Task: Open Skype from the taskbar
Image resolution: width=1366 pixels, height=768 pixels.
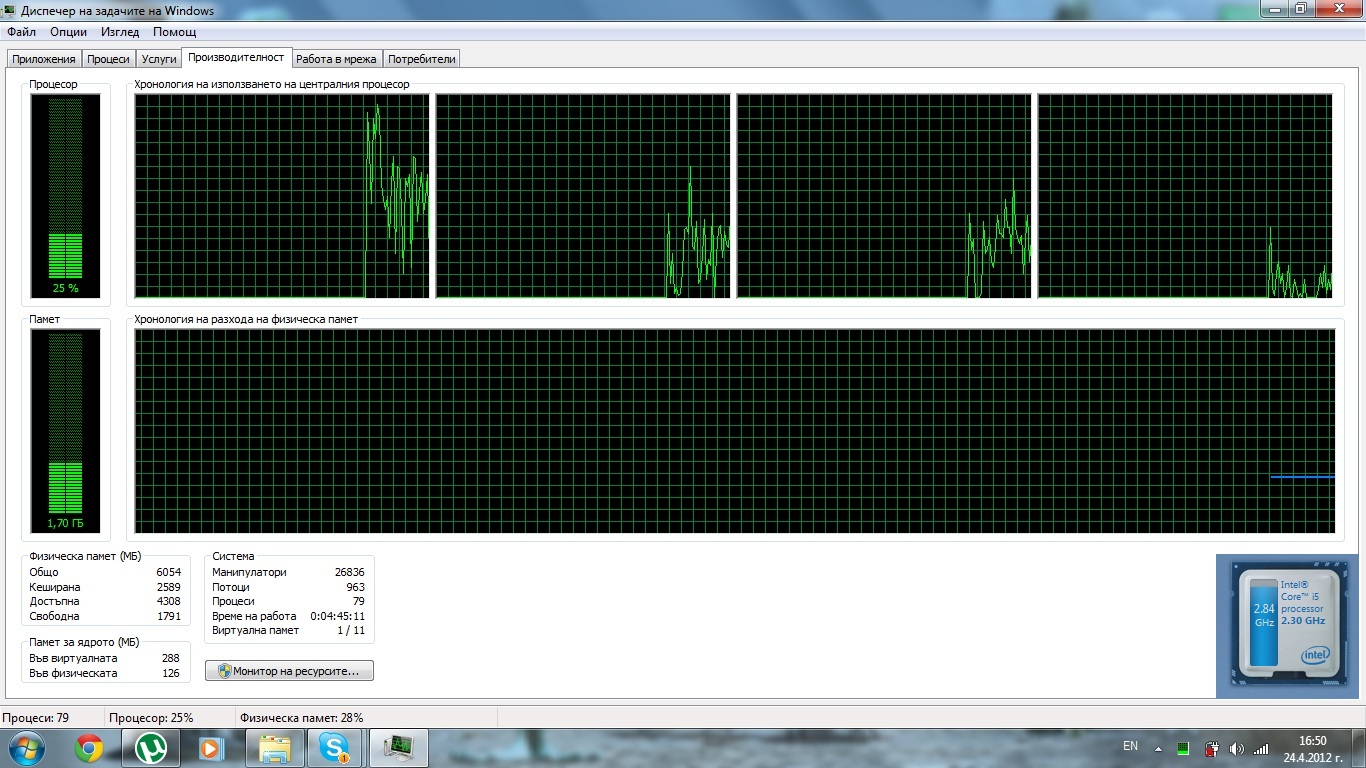Action: (x=335, y=748)
